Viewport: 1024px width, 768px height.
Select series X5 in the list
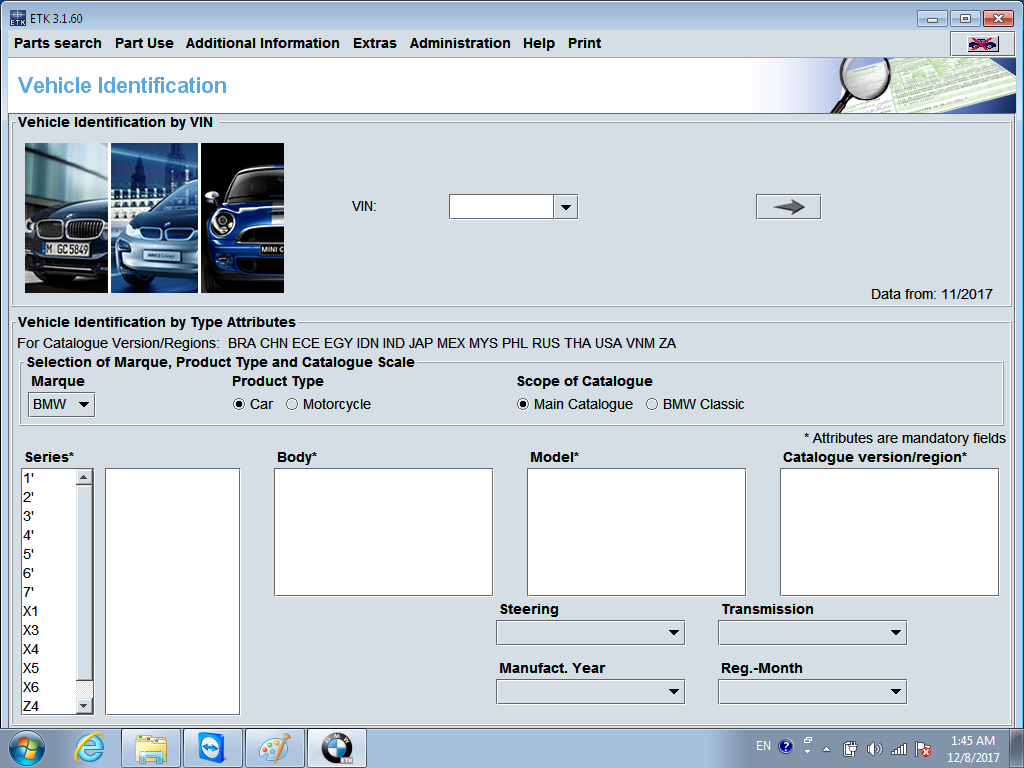point(49,668)
